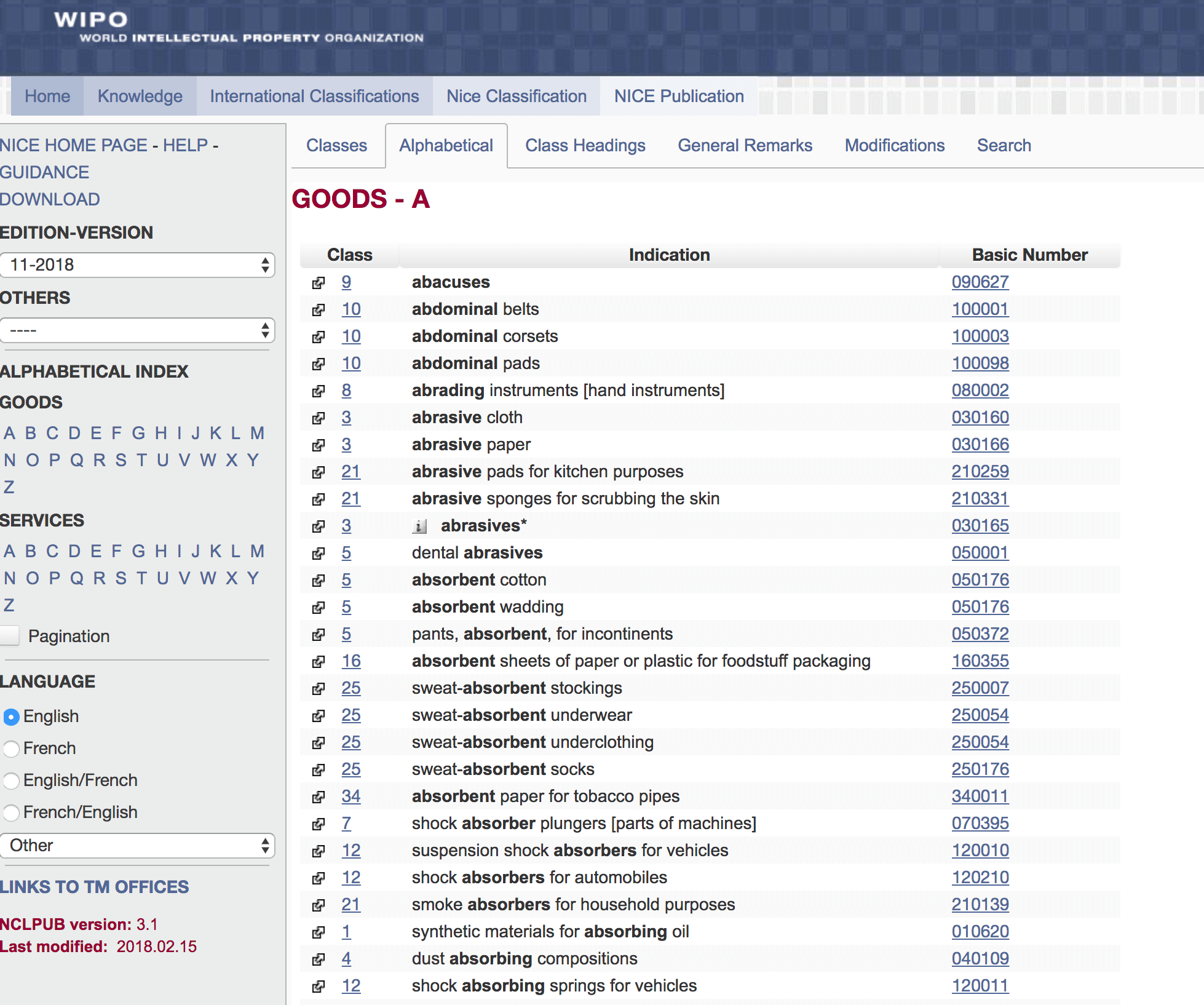Viewport: 1204px width, 1005px height.
Task: Click class number 16 for absorbent sheets
Action: (351, 661)
